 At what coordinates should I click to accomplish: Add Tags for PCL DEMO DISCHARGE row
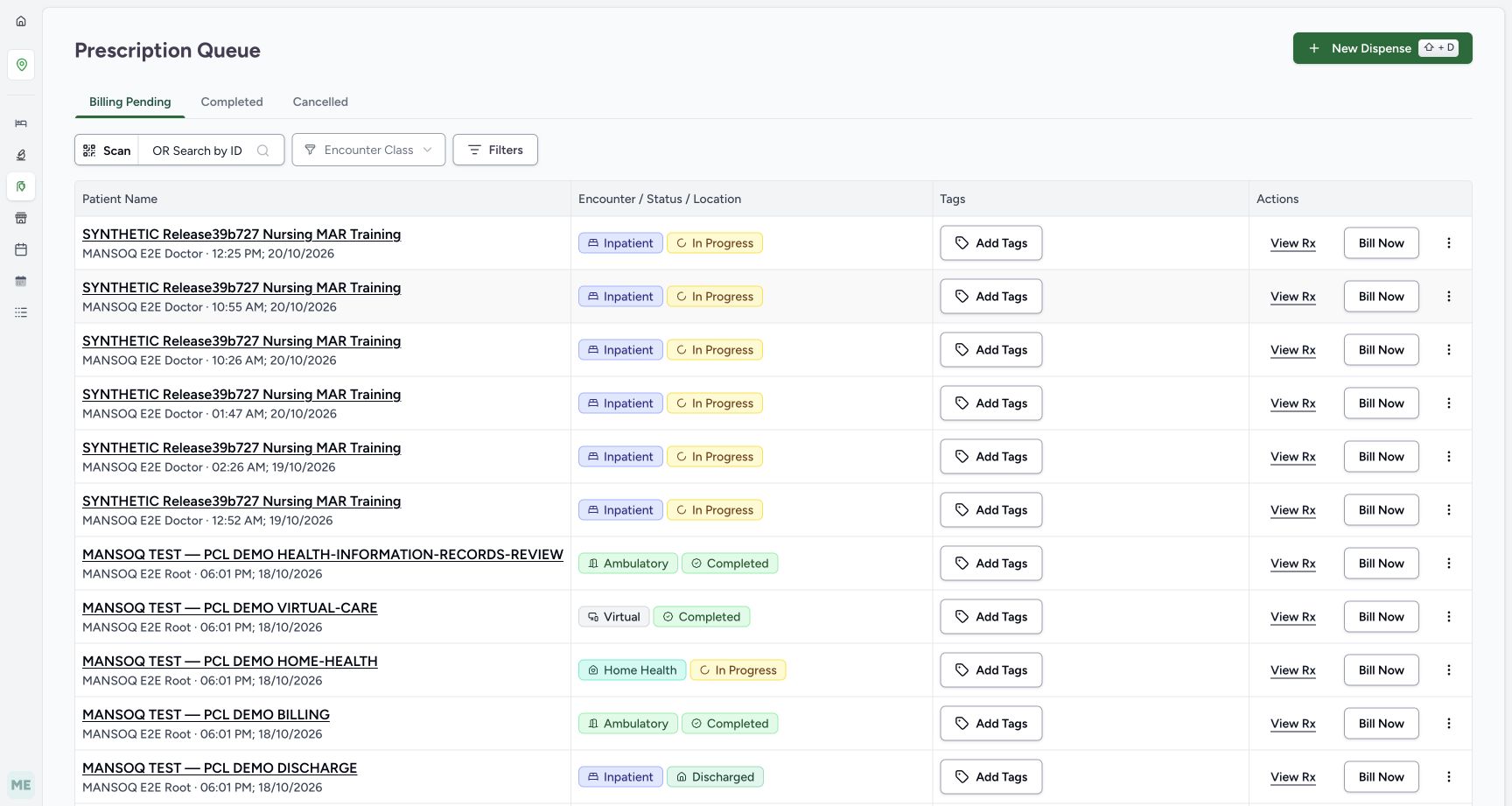coord(991,777)
